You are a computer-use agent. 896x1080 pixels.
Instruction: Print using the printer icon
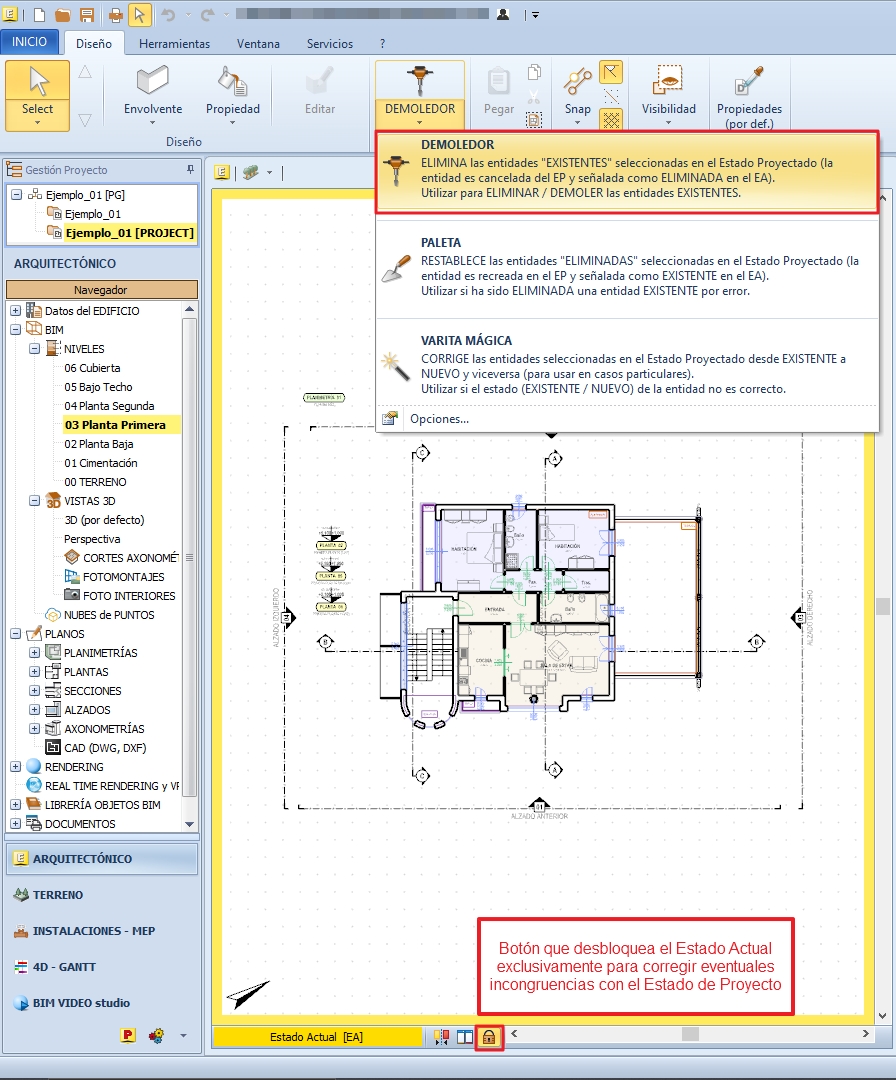[x=116, y=14]
